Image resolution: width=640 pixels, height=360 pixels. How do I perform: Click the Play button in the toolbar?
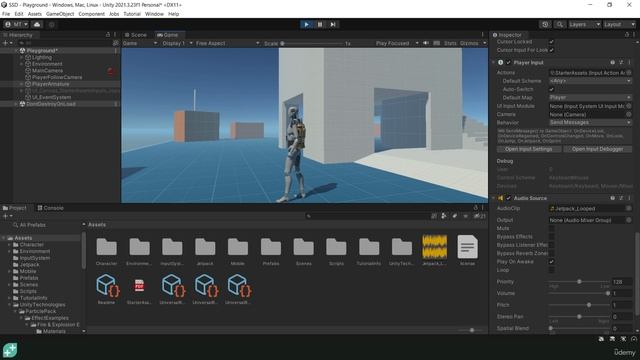307,24
